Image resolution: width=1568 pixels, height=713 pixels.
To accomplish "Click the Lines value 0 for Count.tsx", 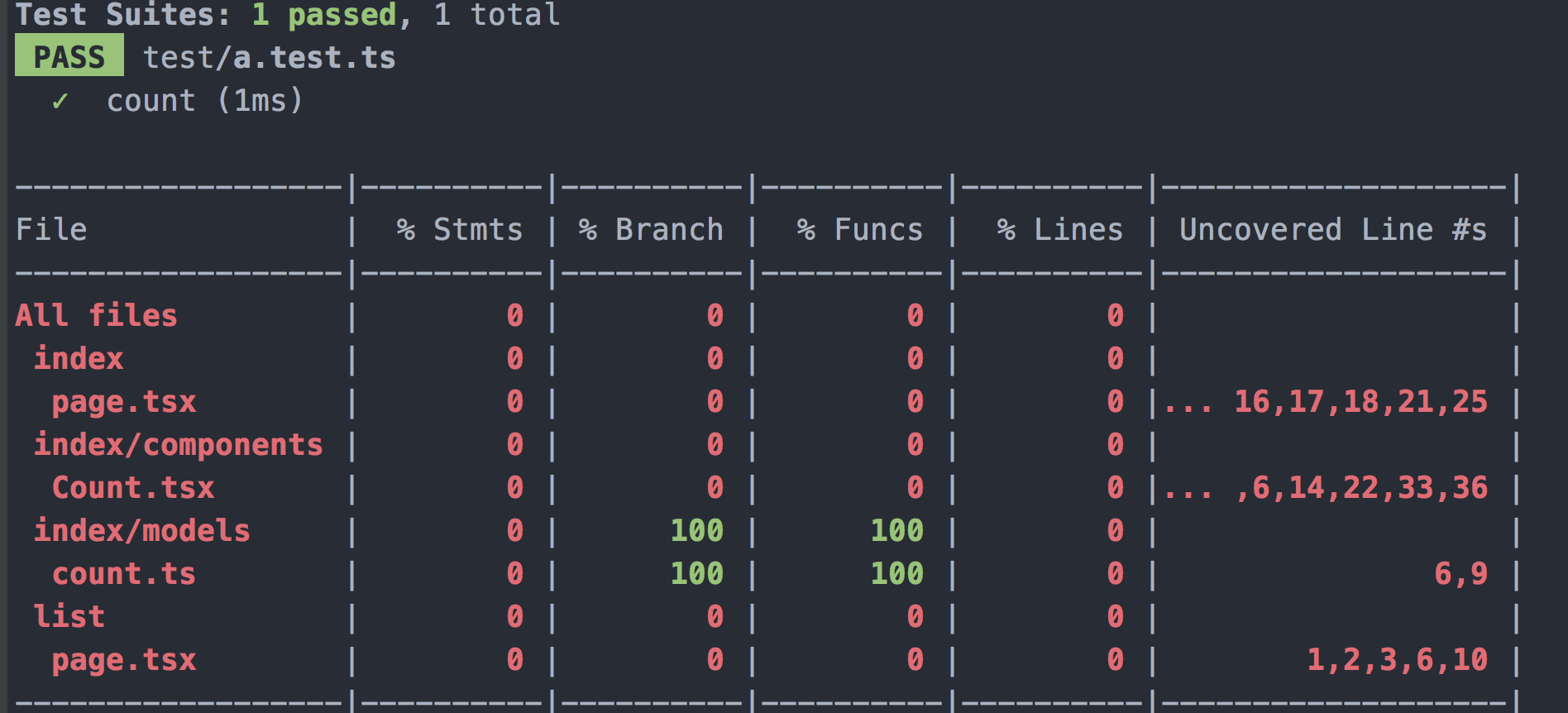I will [x=1116, y=487].
